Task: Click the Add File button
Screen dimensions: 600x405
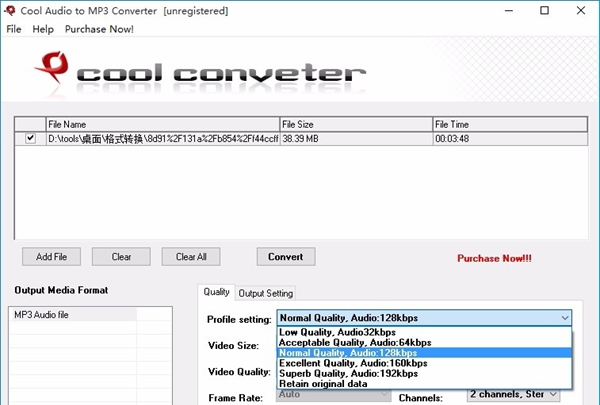Action: 51,256
